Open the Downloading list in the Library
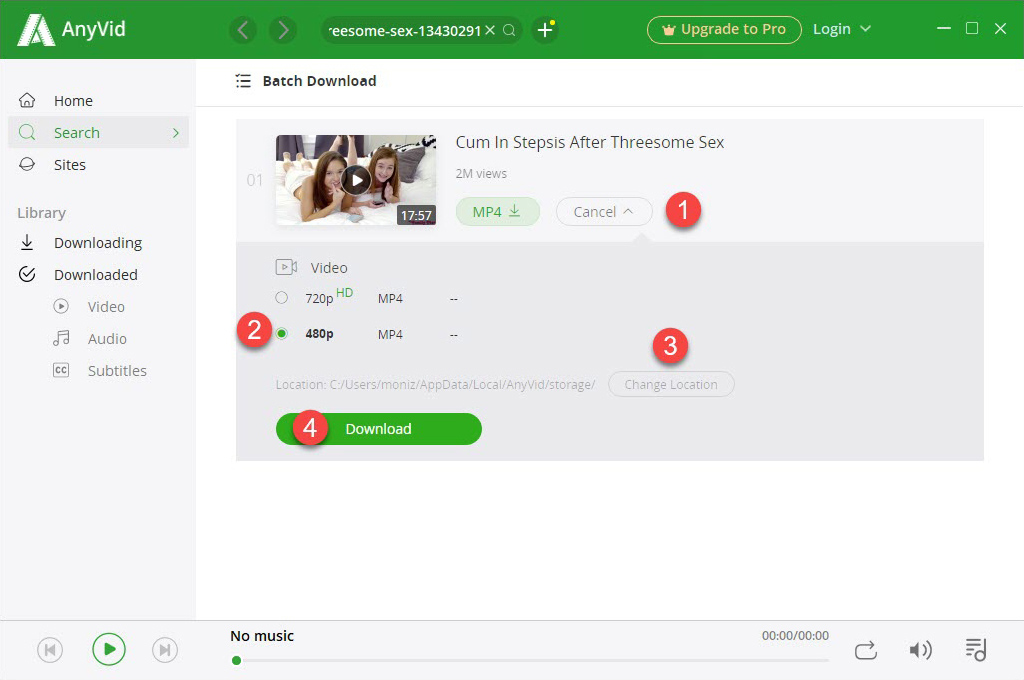1024x680 pixels. pos(99,243)
